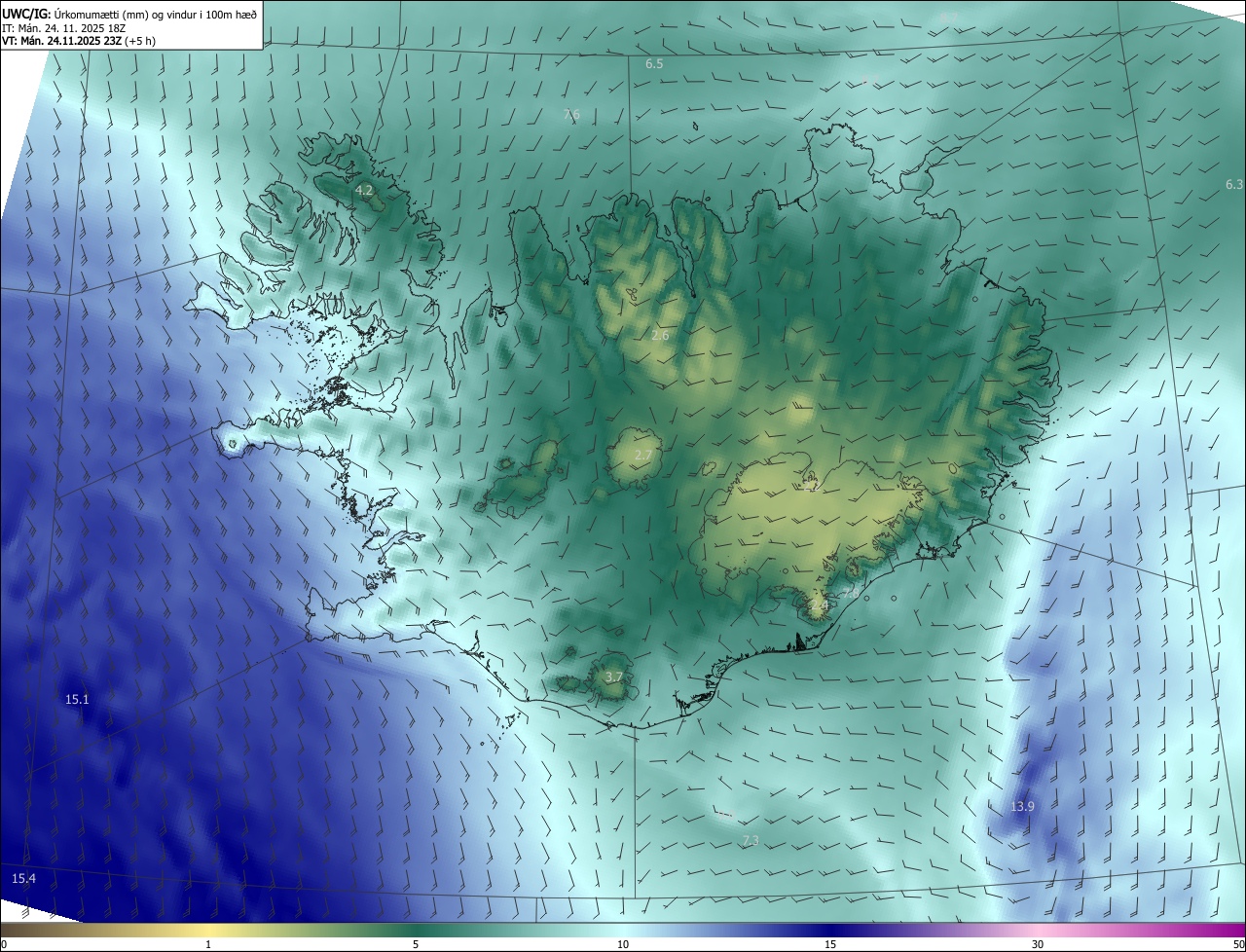Click the map title 'UWC/IG: Úrkomumætti (mm) og vindur í 100m hæð'
Viewport: 1246px width, 952px height.
pyautogui.click(x=128, y=13)
